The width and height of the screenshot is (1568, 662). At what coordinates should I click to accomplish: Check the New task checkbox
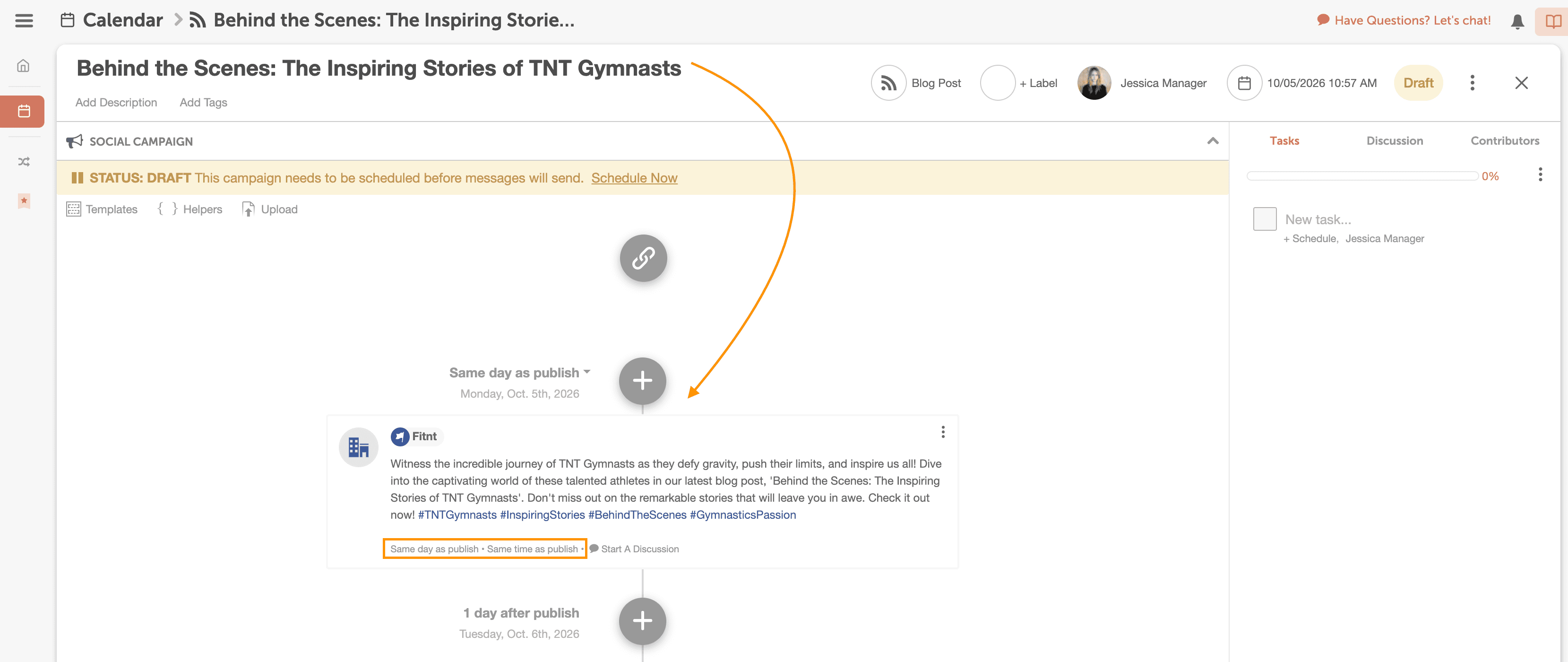pos(1264,218)
